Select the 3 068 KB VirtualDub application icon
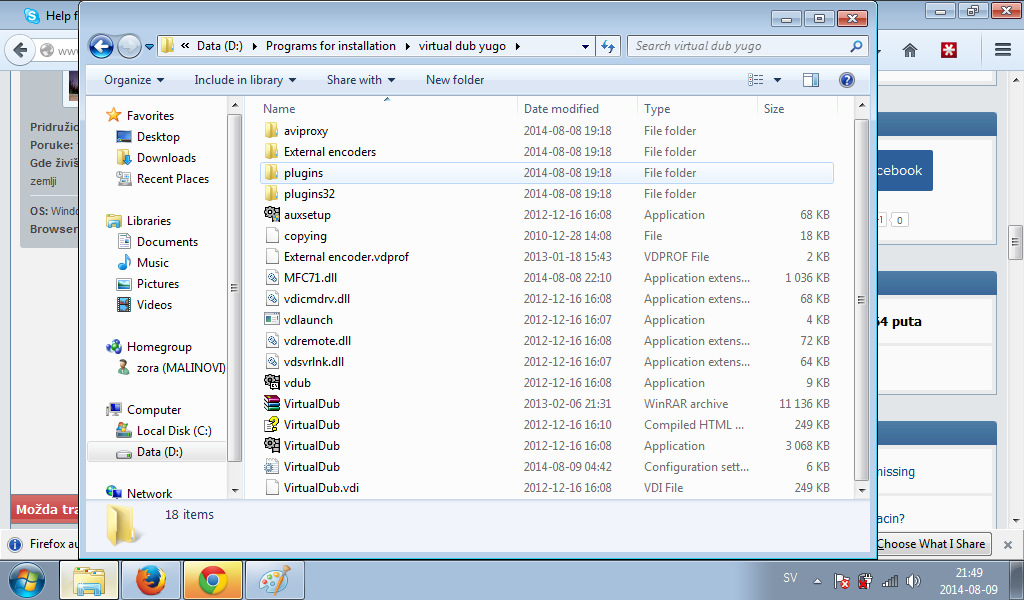1024x600 pixels. (x=272, y=445)
